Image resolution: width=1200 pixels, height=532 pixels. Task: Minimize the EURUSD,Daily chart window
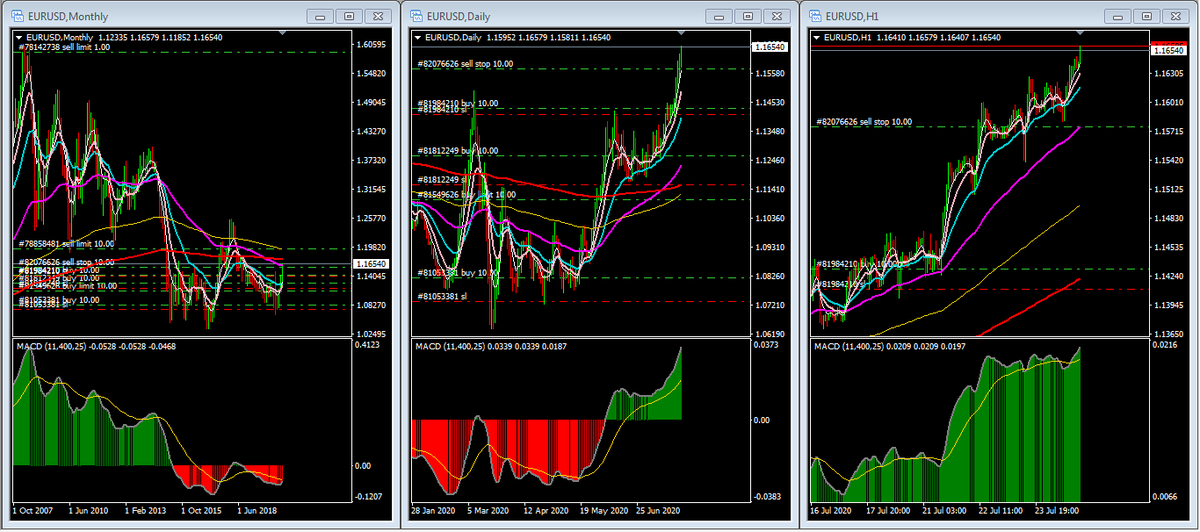coord(719,16)
